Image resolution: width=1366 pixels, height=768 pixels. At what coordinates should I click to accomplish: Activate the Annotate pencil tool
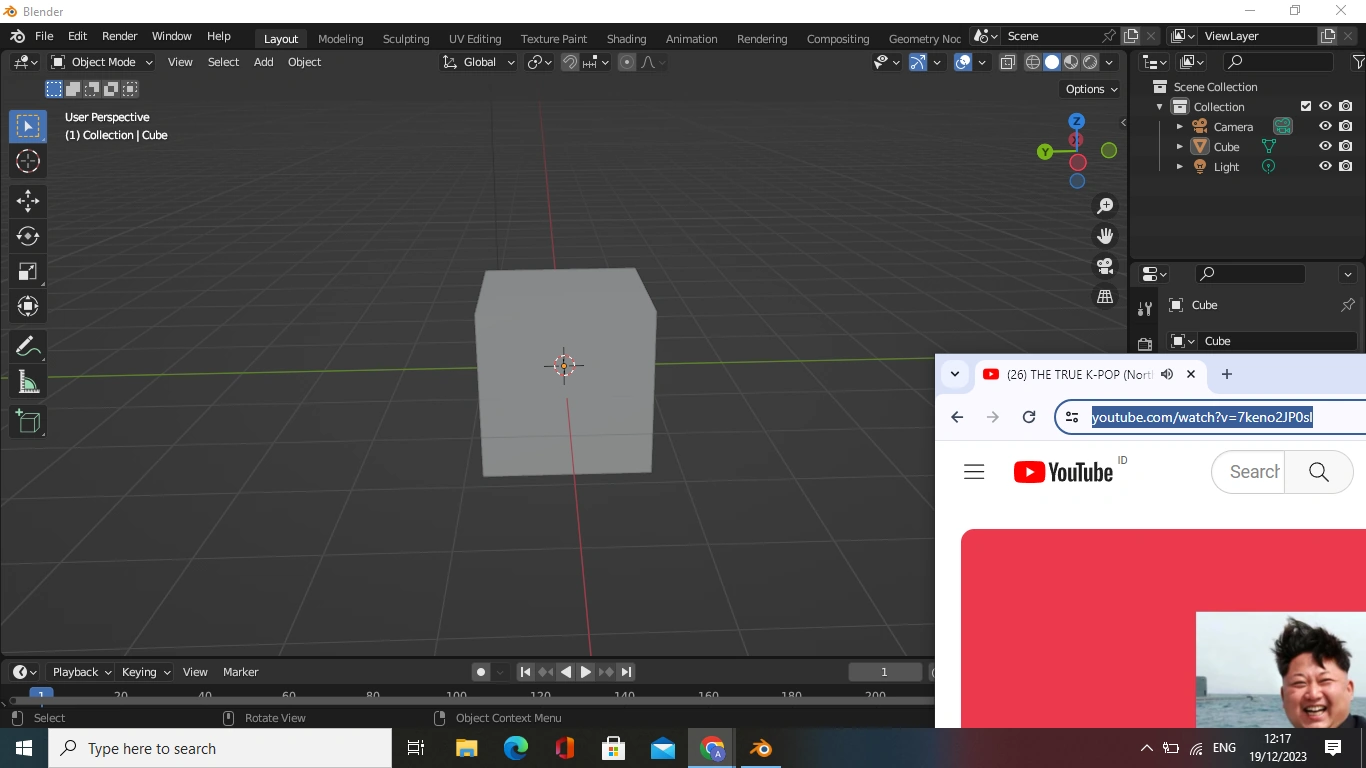[x=28, y=347]
